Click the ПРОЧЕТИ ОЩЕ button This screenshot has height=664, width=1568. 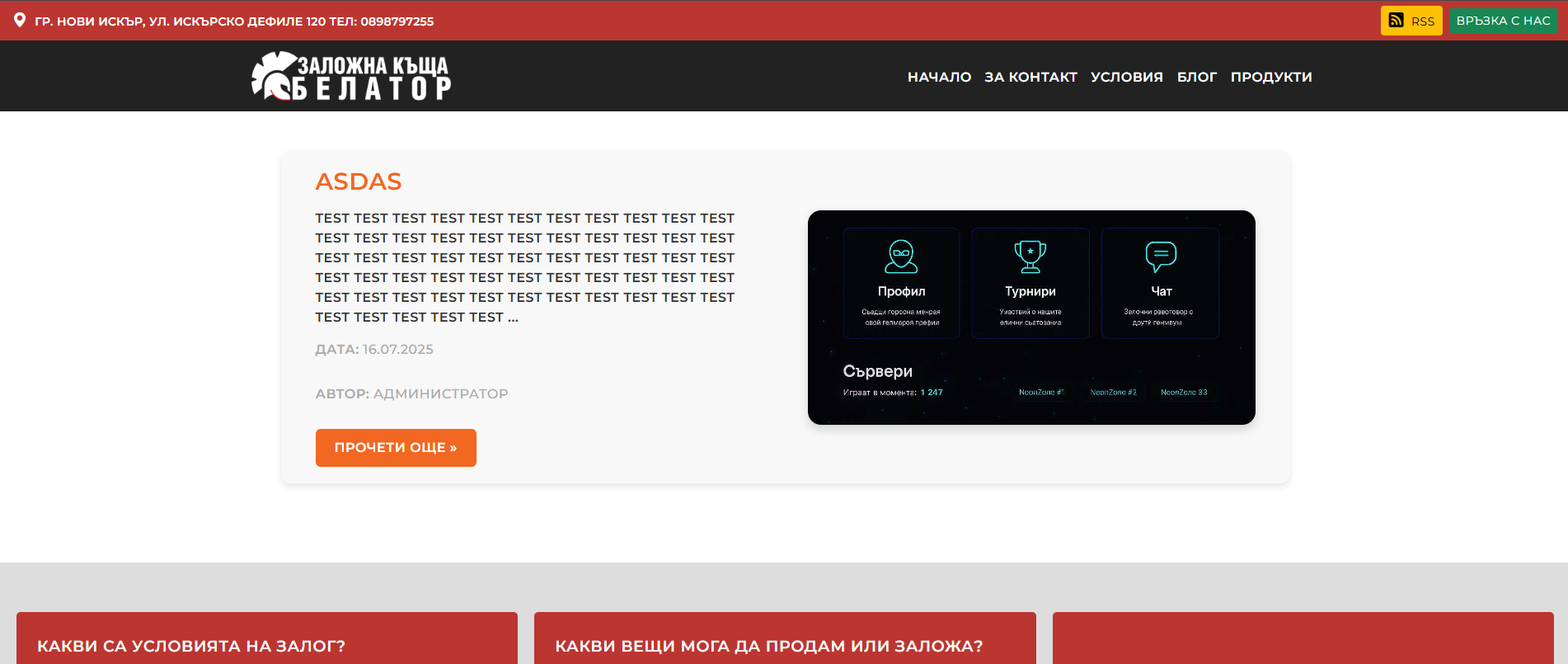point(396,448)
